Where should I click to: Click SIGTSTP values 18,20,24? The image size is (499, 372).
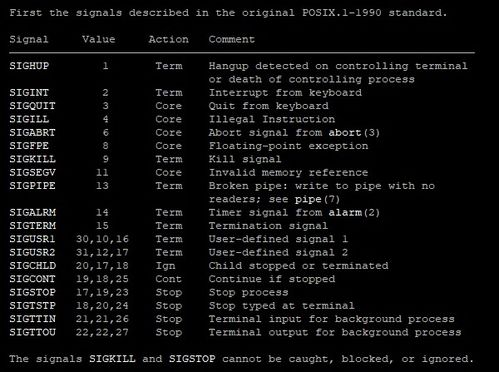(x=102, y=306)
